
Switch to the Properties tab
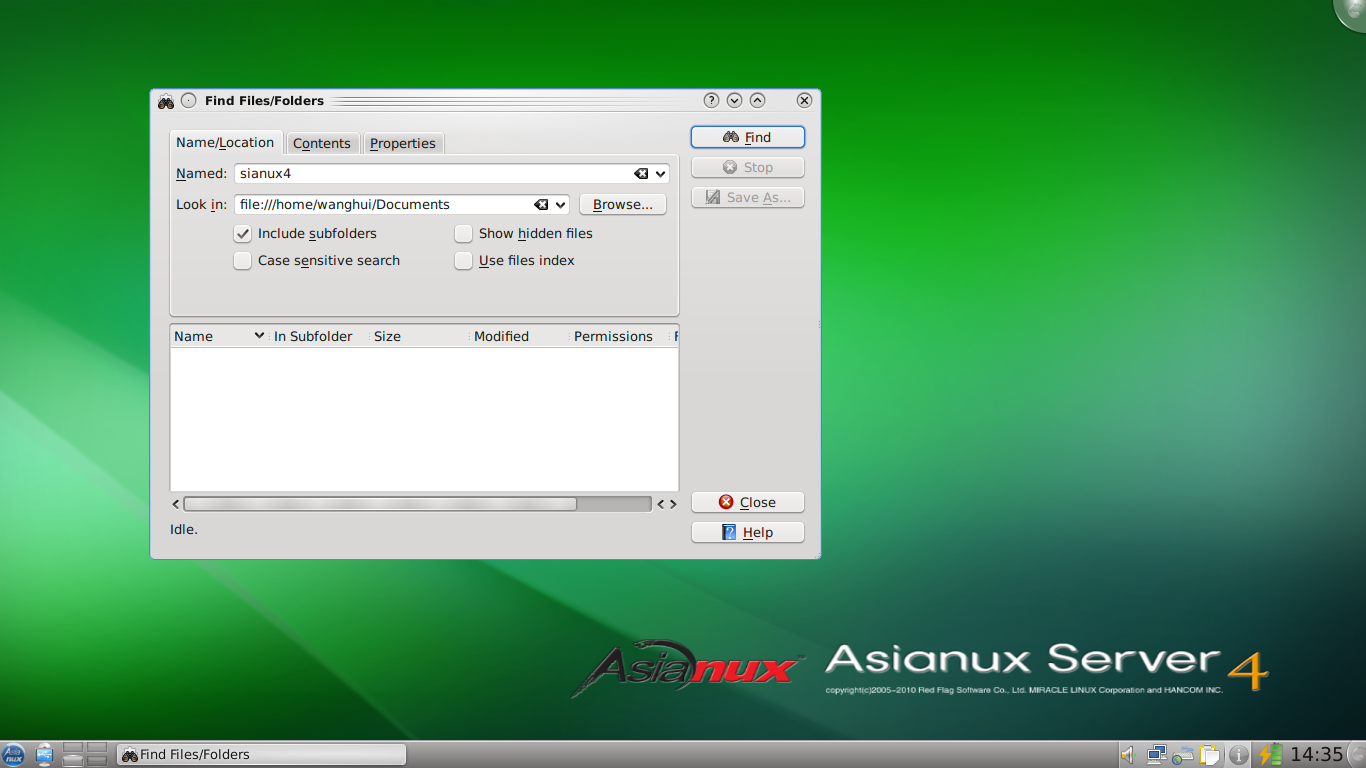(x=403, y=143)
